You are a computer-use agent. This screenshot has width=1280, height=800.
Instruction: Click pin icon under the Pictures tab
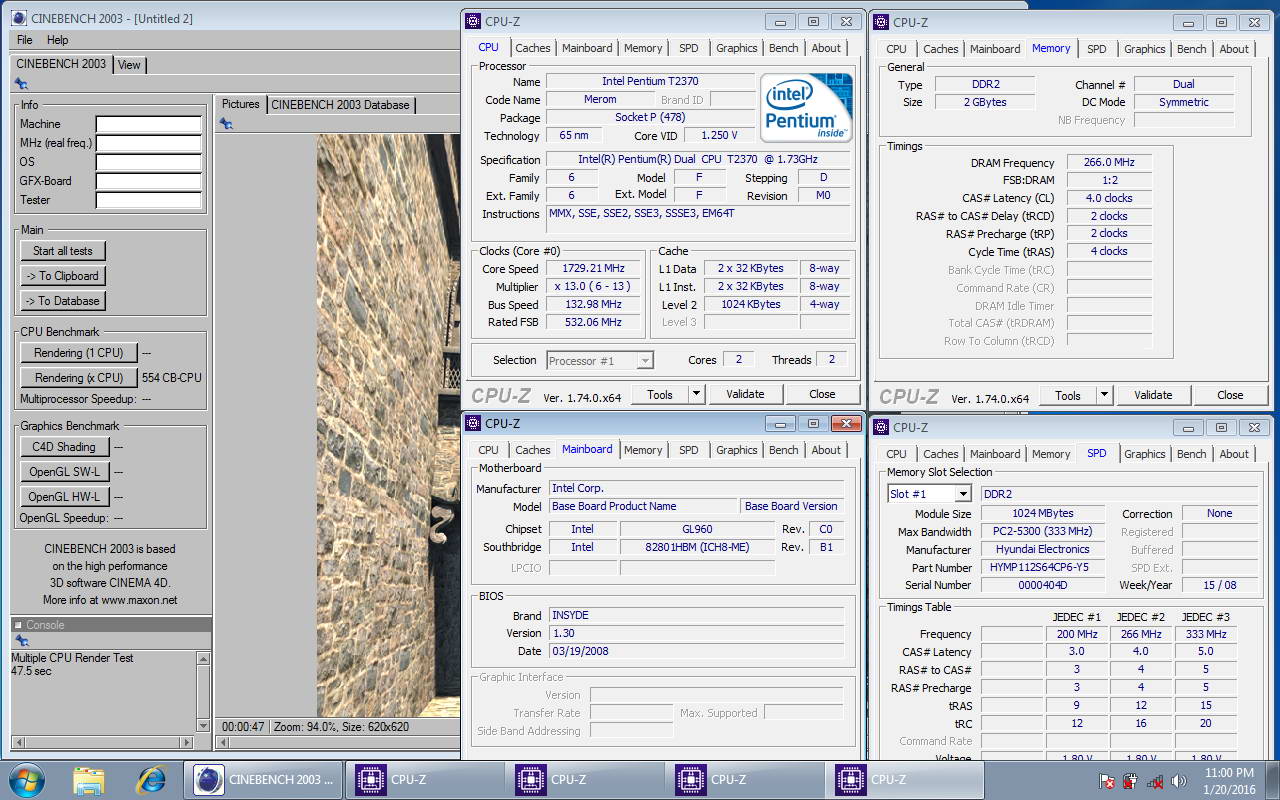[226, 123]
